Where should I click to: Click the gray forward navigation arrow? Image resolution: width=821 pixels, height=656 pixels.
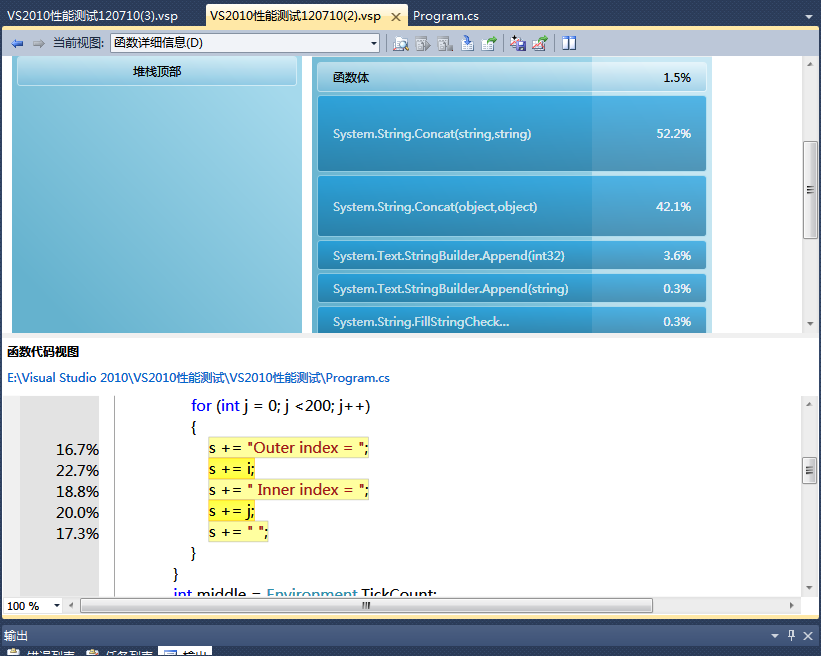[x=39, y=43]
